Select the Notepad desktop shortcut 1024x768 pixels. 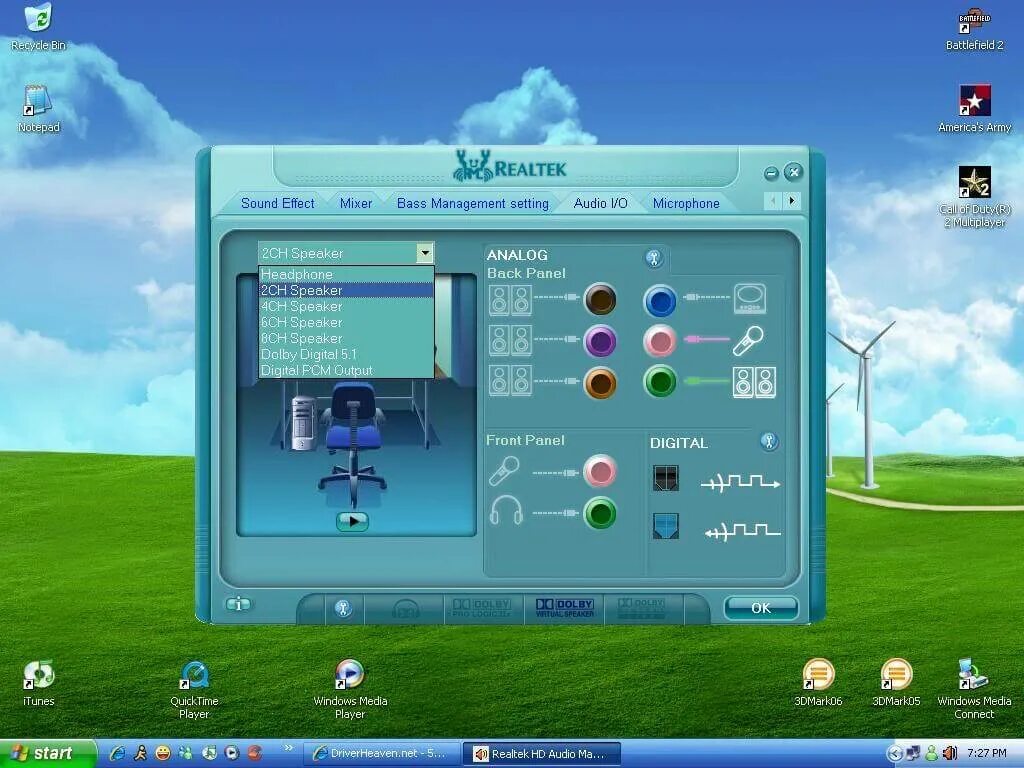(38, 109)
